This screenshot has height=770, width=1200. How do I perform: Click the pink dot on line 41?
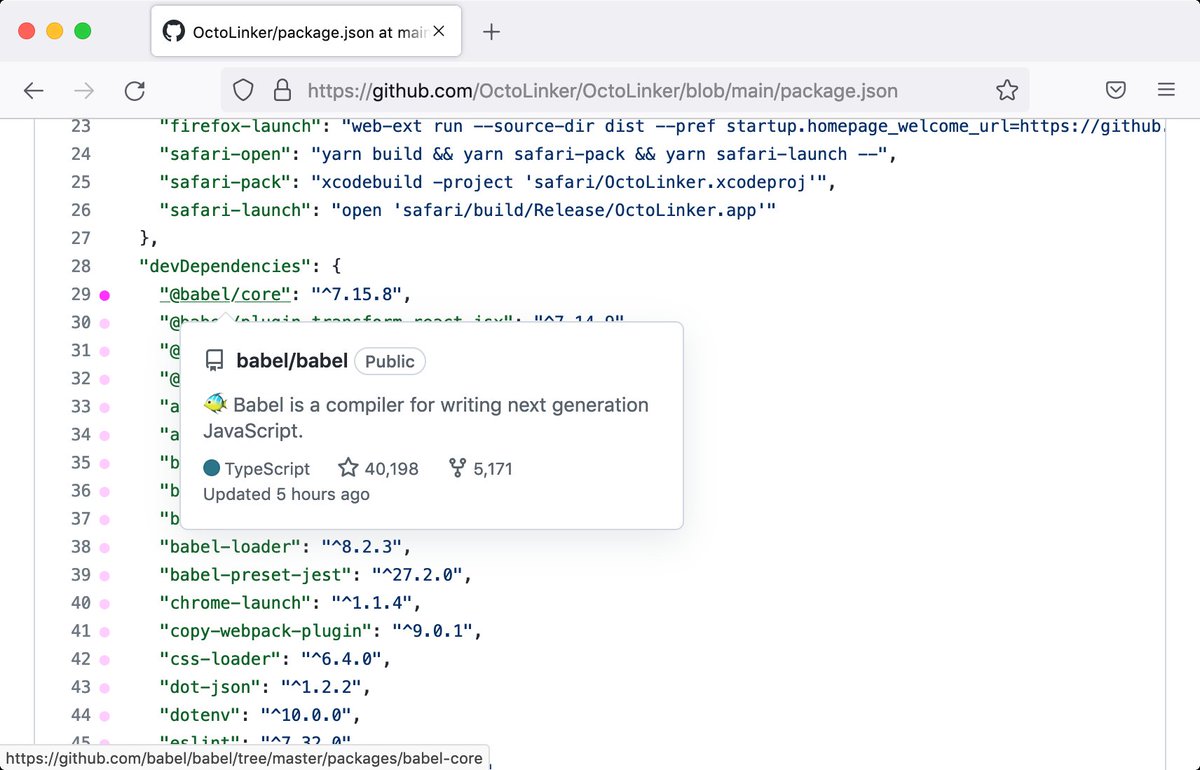tap(105, 631)
